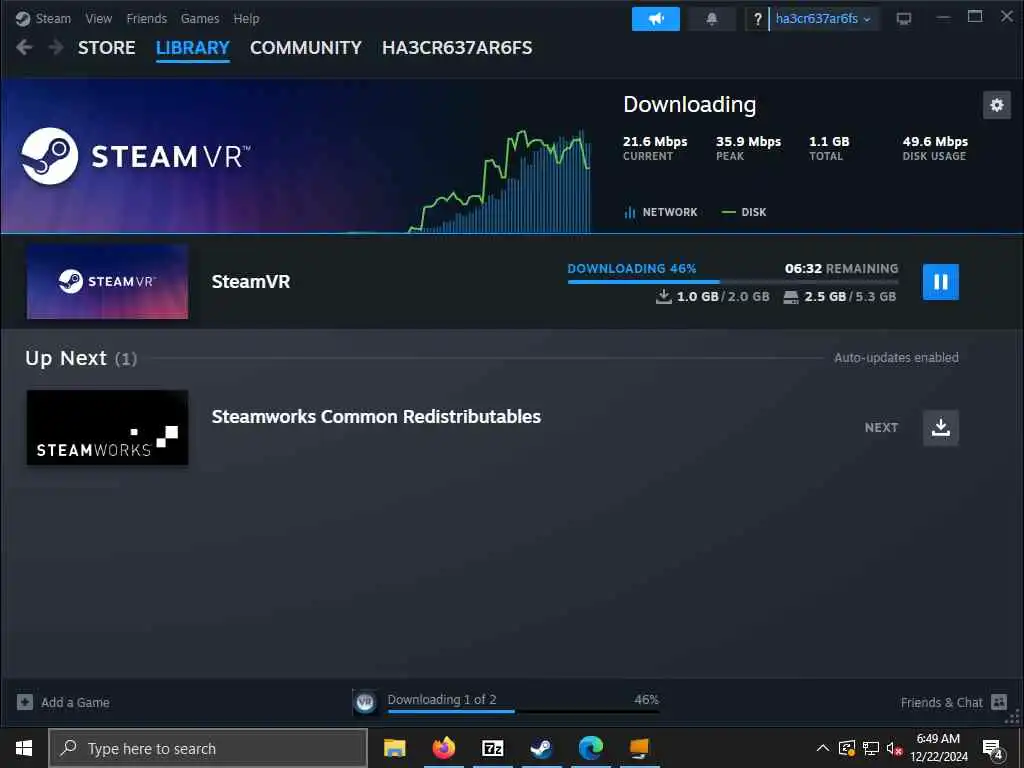The height and width of the screenshot is (768, 1024).
Task: Click the Friends & Chat icon
Action: (999, 702)
